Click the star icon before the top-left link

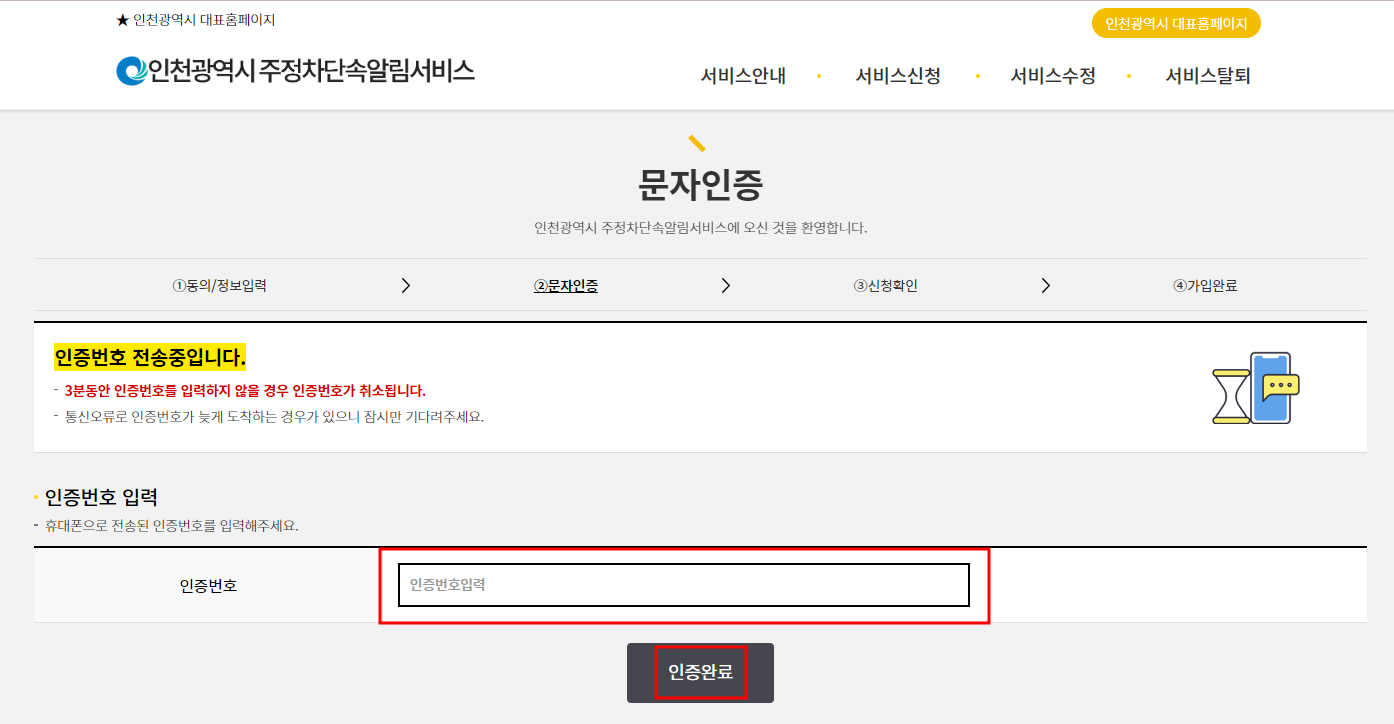(x=122, y=18)
